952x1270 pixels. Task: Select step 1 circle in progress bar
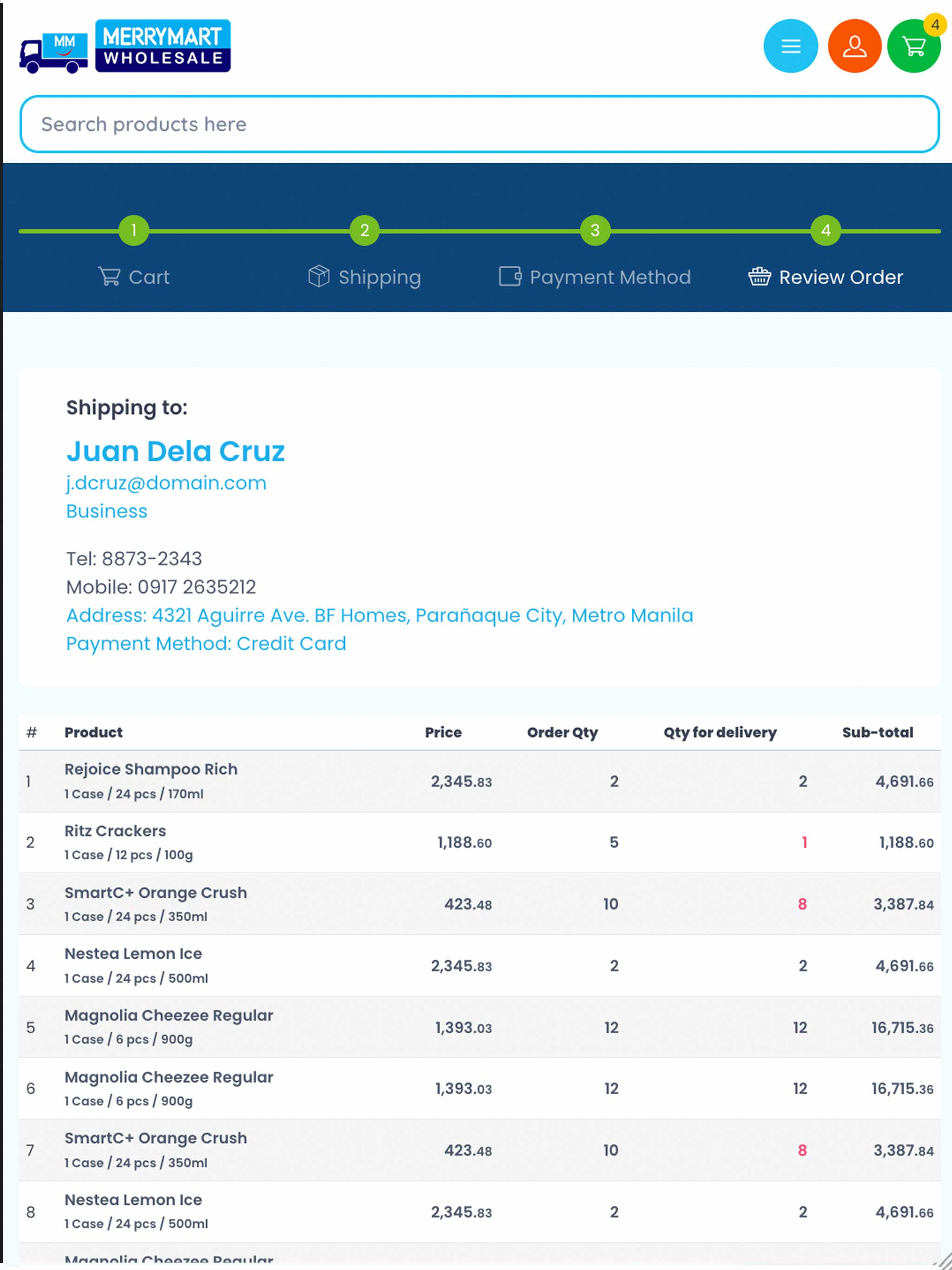point(133,231)
